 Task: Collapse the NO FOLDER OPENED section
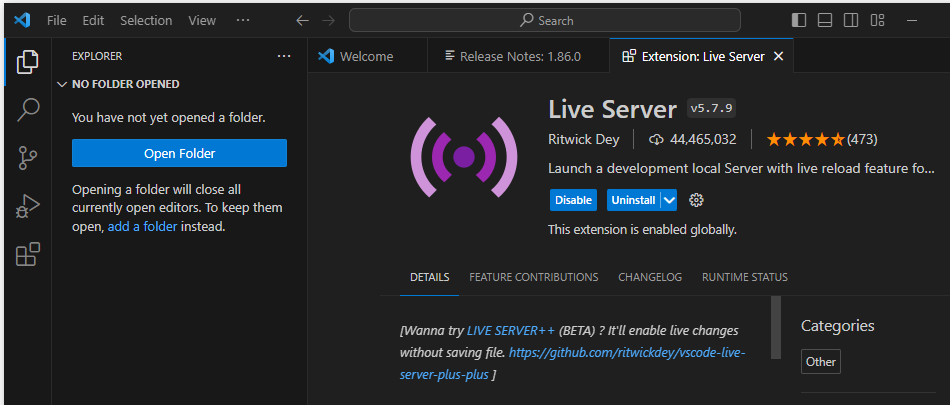(x=61, y=84)
